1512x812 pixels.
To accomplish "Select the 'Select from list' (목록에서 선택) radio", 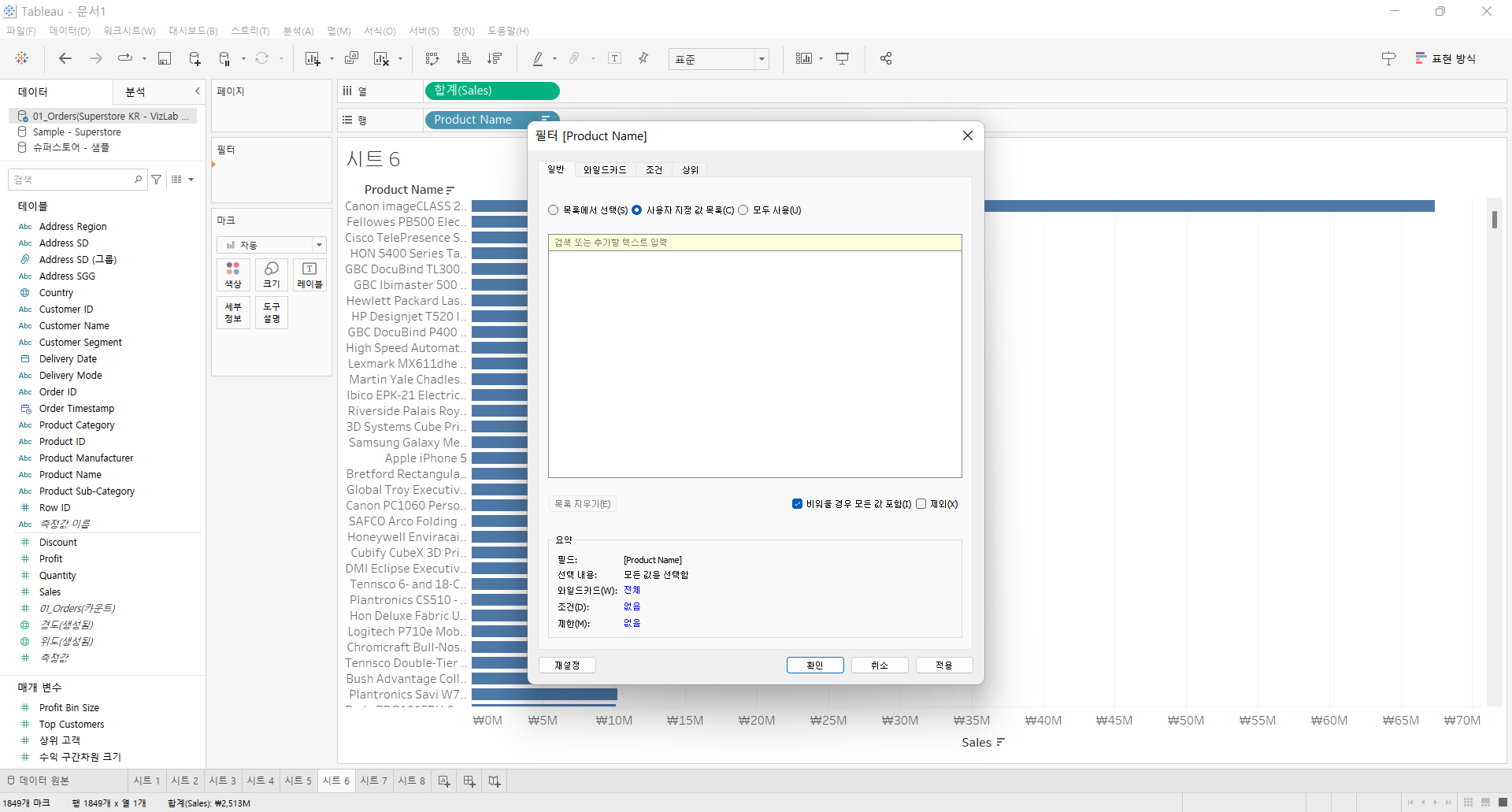I will 554,210.
